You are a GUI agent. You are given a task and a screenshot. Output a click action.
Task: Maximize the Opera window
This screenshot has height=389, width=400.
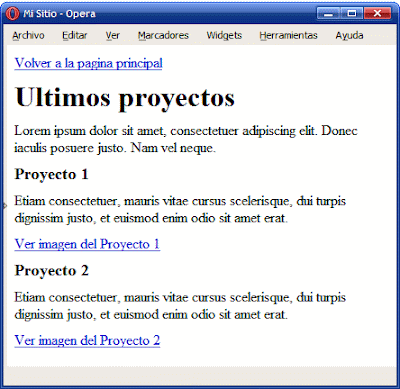(x=352, y=14)
